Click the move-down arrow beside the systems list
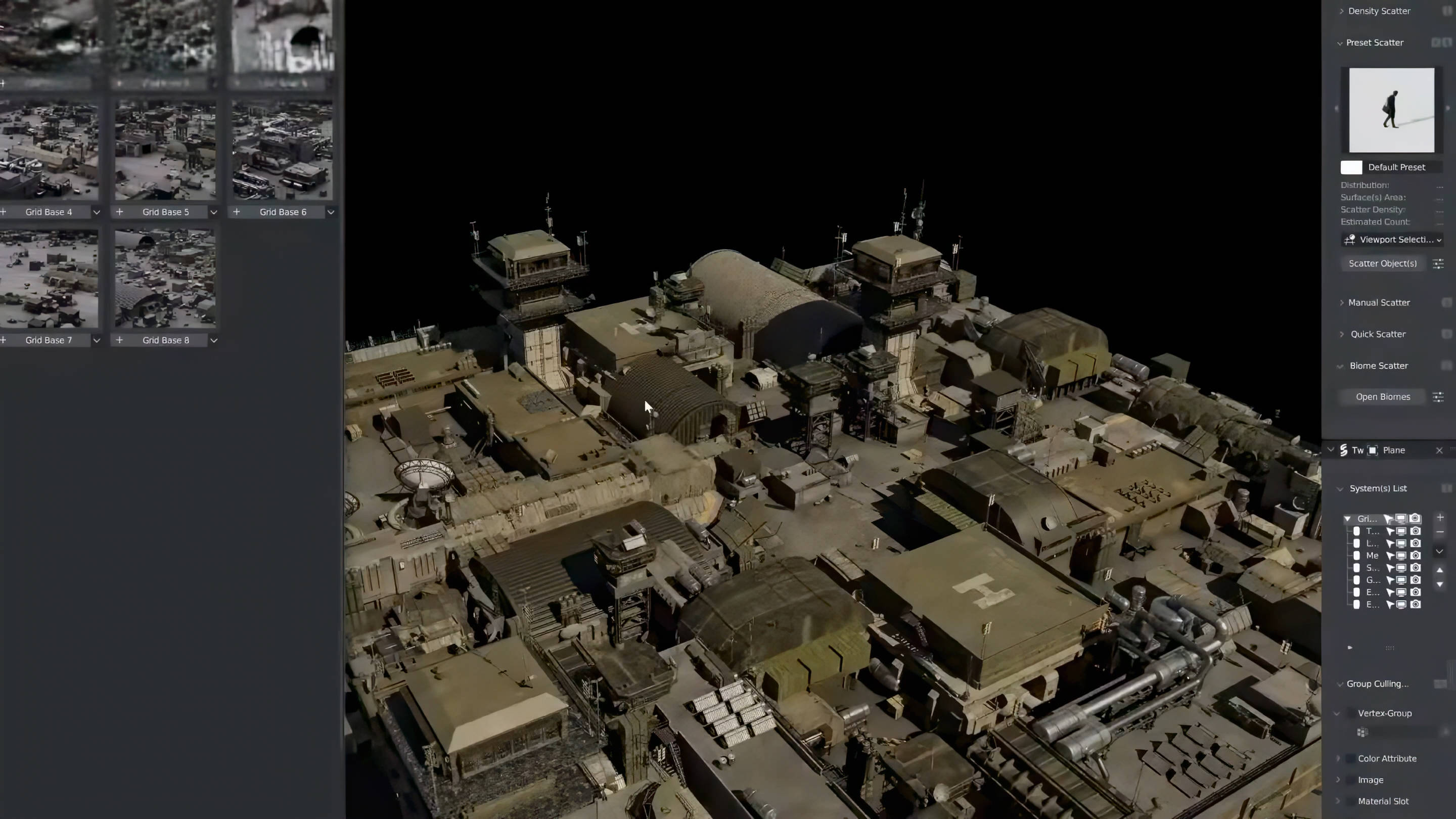Image resolution: width=1456 pixels, height=819 pixels. coord(1440,584)
